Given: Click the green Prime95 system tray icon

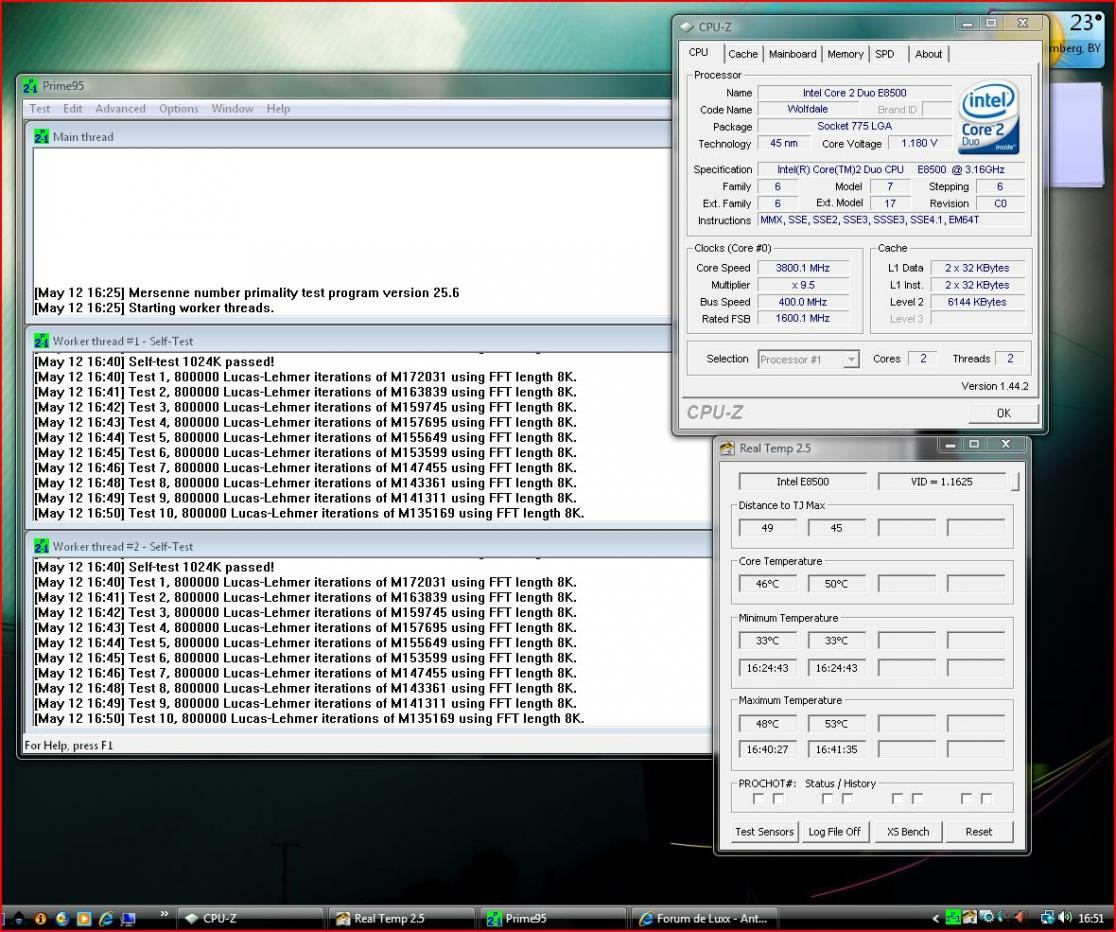Looking at the screenshot, I should [x=953, y=917].
